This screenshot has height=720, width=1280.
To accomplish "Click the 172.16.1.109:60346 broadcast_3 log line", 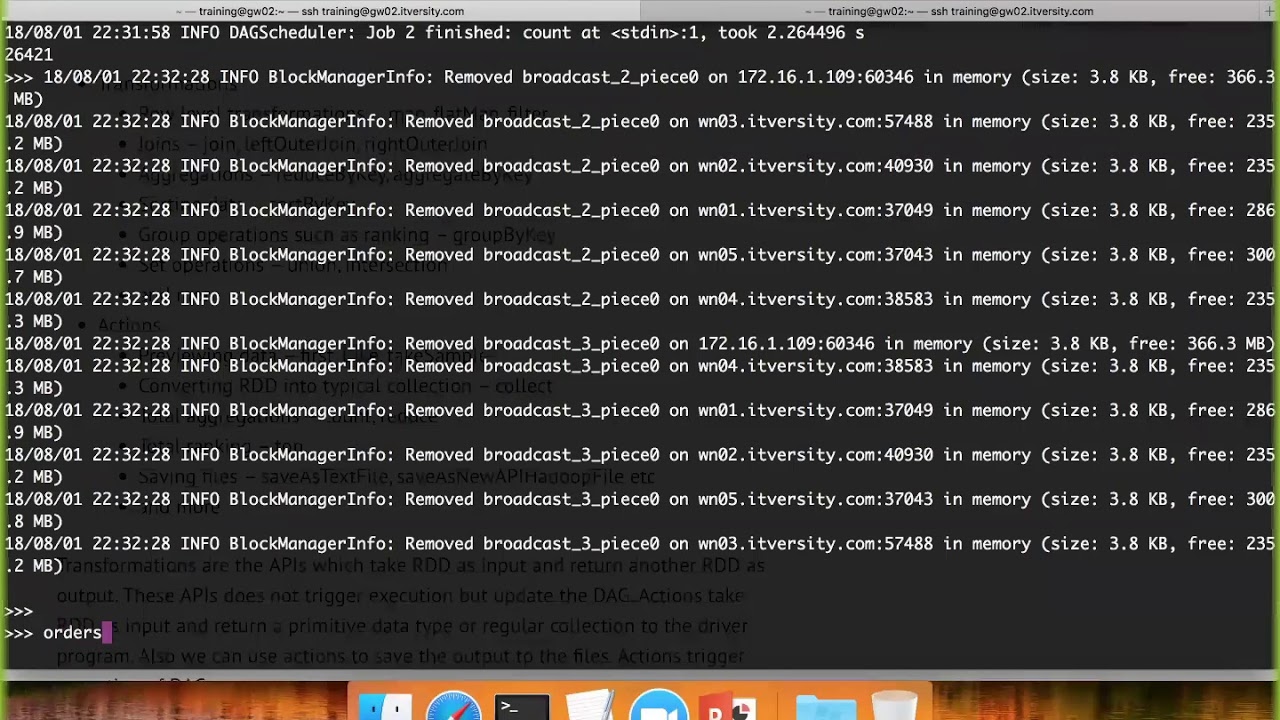I will pyautogui.click(x=640, y=343).
